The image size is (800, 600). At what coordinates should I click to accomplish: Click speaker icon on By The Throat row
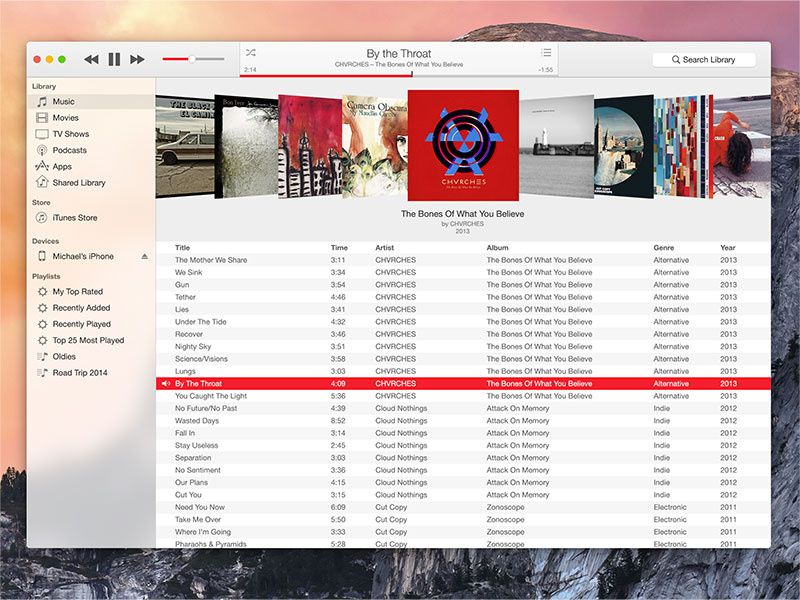166,384
